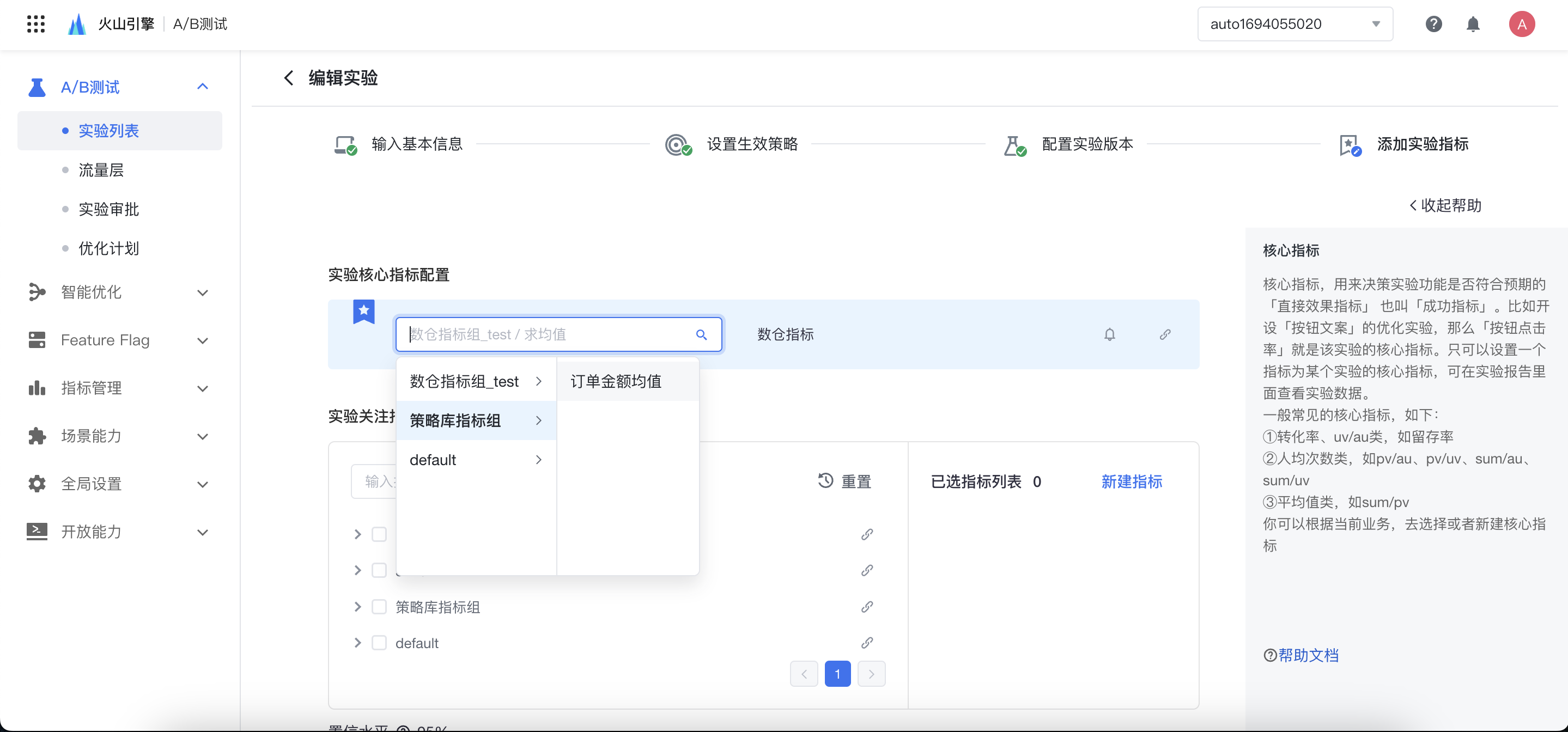Click the 智能优化 sidebar icon
The height and width of the screenshot is (732, 1568).
pos(37,292)
